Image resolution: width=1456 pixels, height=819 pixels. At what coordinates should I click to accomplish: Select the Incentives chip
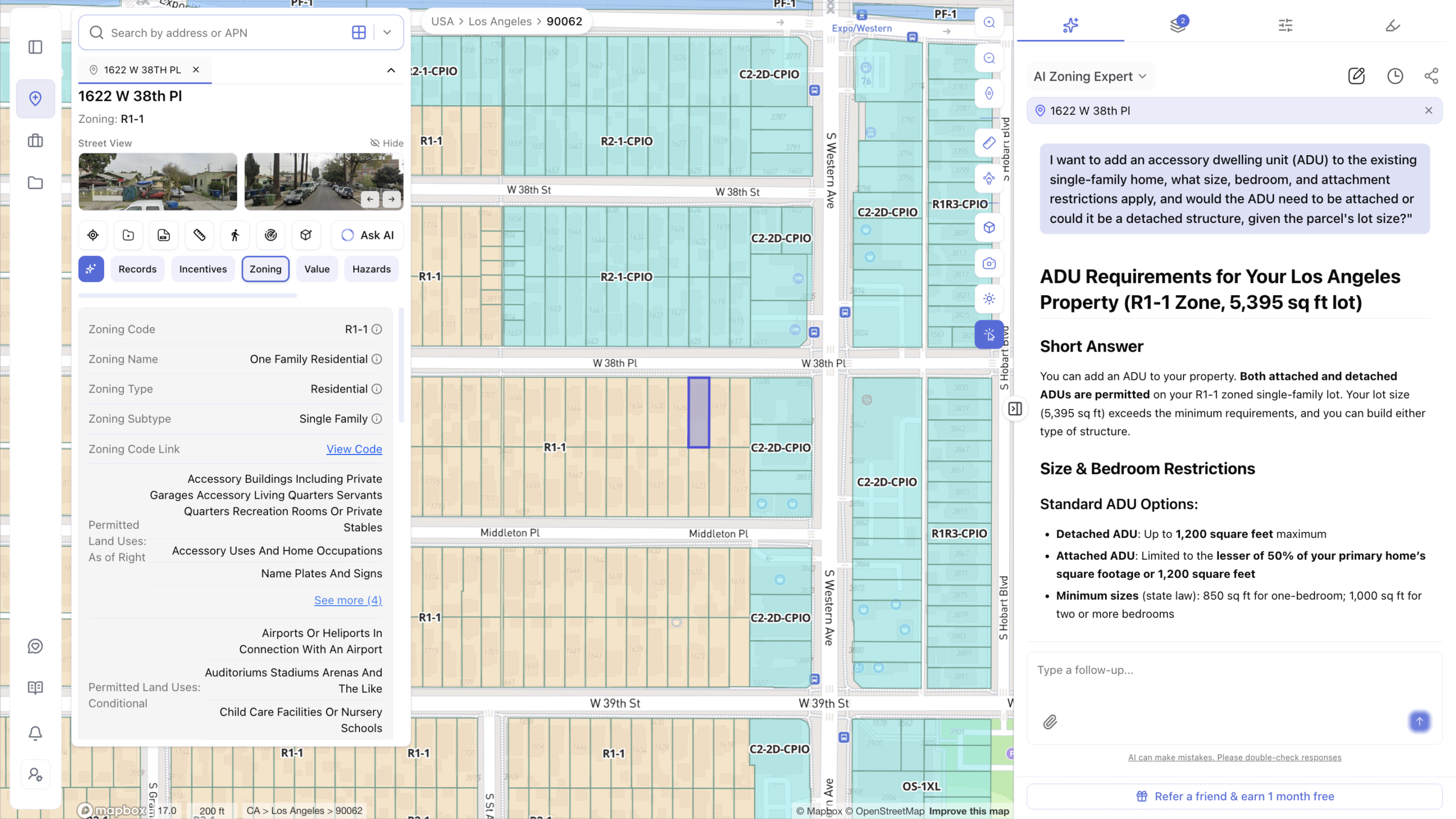203,269
